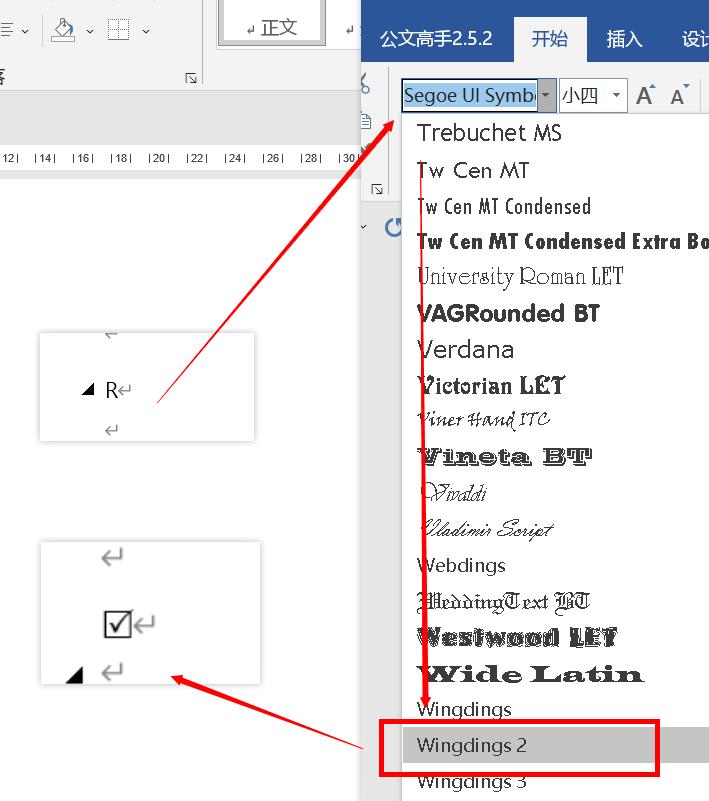Image resolution: width=709 pixels, height=801 pixels.
Task: Expand the font name dropdown arrow
Action: 546,95
